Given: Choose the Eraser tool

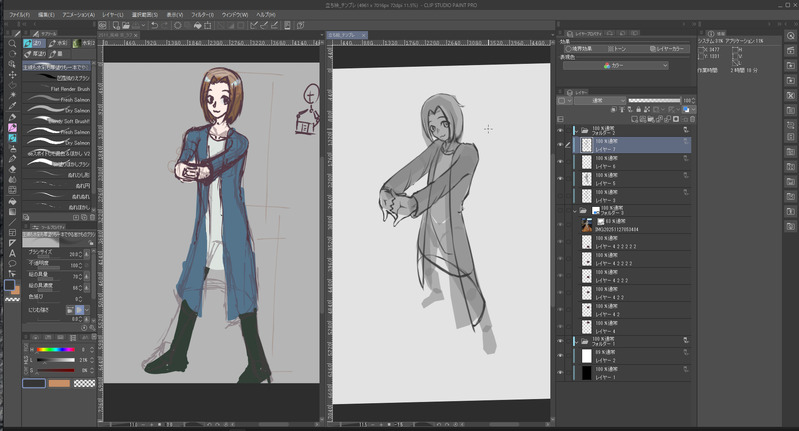Looking at the screenshot, I should pos(12,169).
